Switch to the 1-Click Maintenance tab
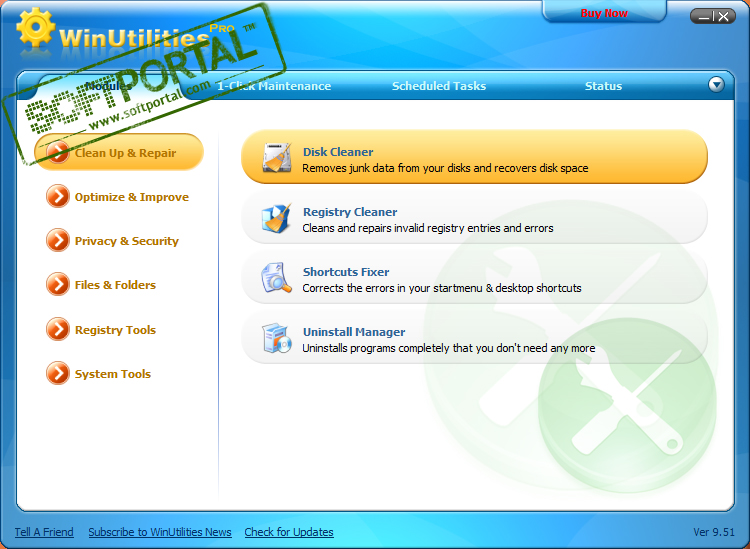This screenshot has height=549, width=750. 274,86
